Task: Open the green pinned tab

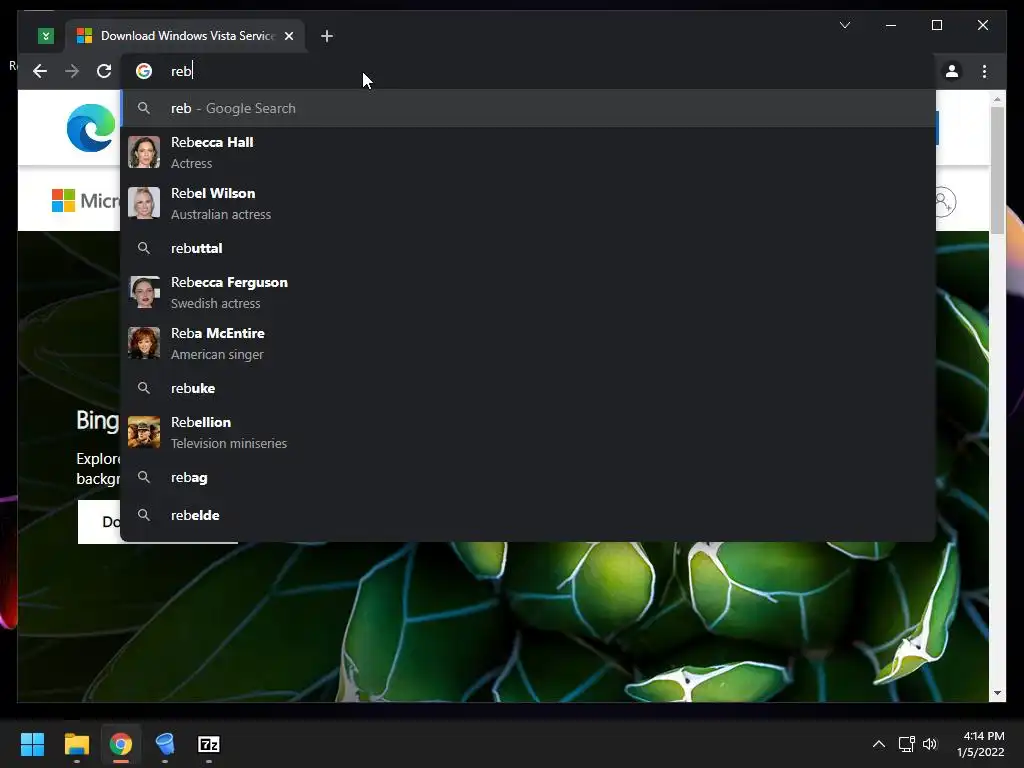Action: click(x=46, y=36)
